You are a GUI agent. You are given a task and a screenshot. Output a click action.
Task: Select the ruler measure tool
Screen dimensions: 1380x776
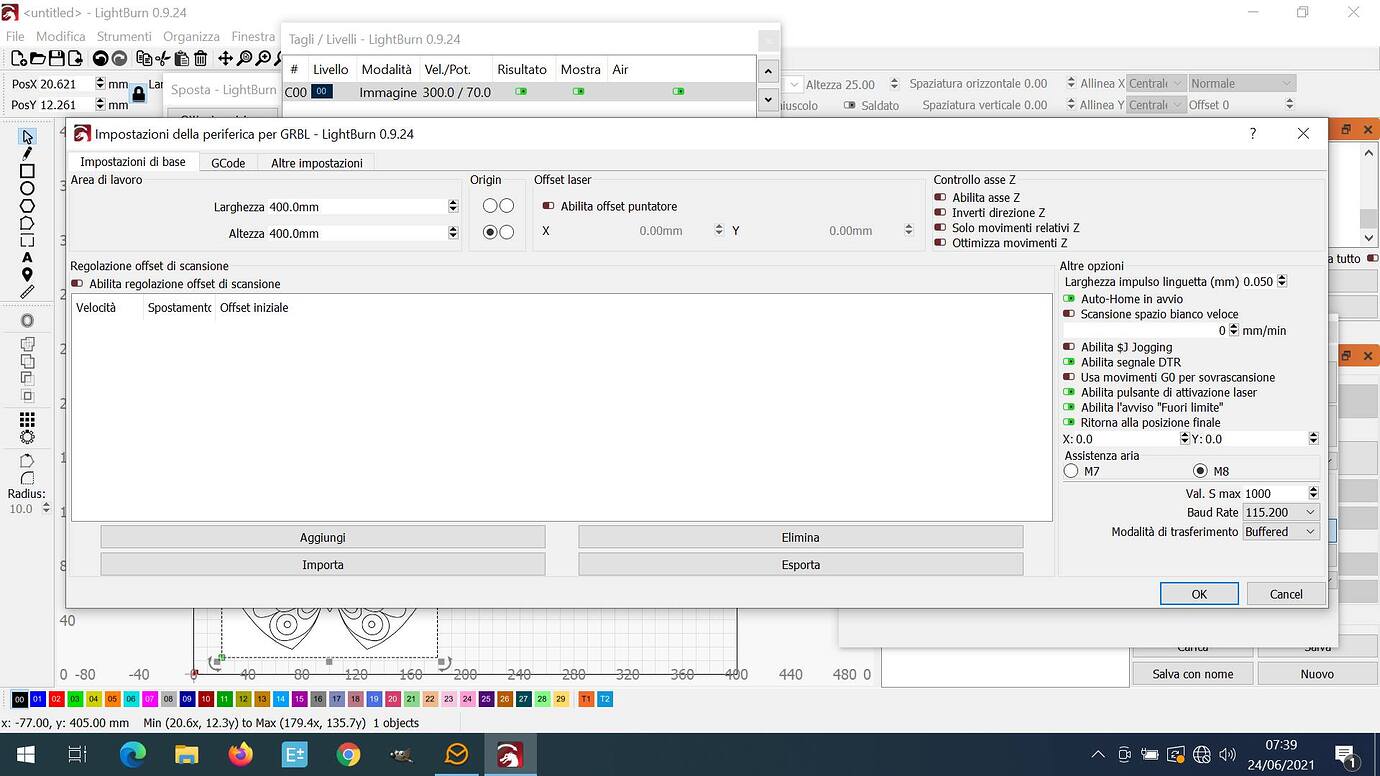point(27,293)
